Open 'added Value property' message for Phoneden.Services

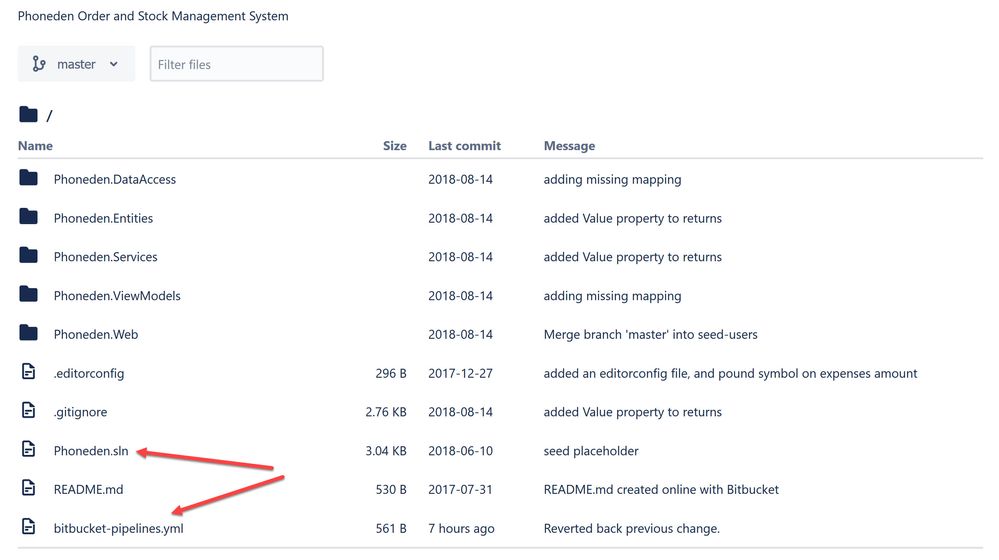pyautogui.click(x=633, y=257)
